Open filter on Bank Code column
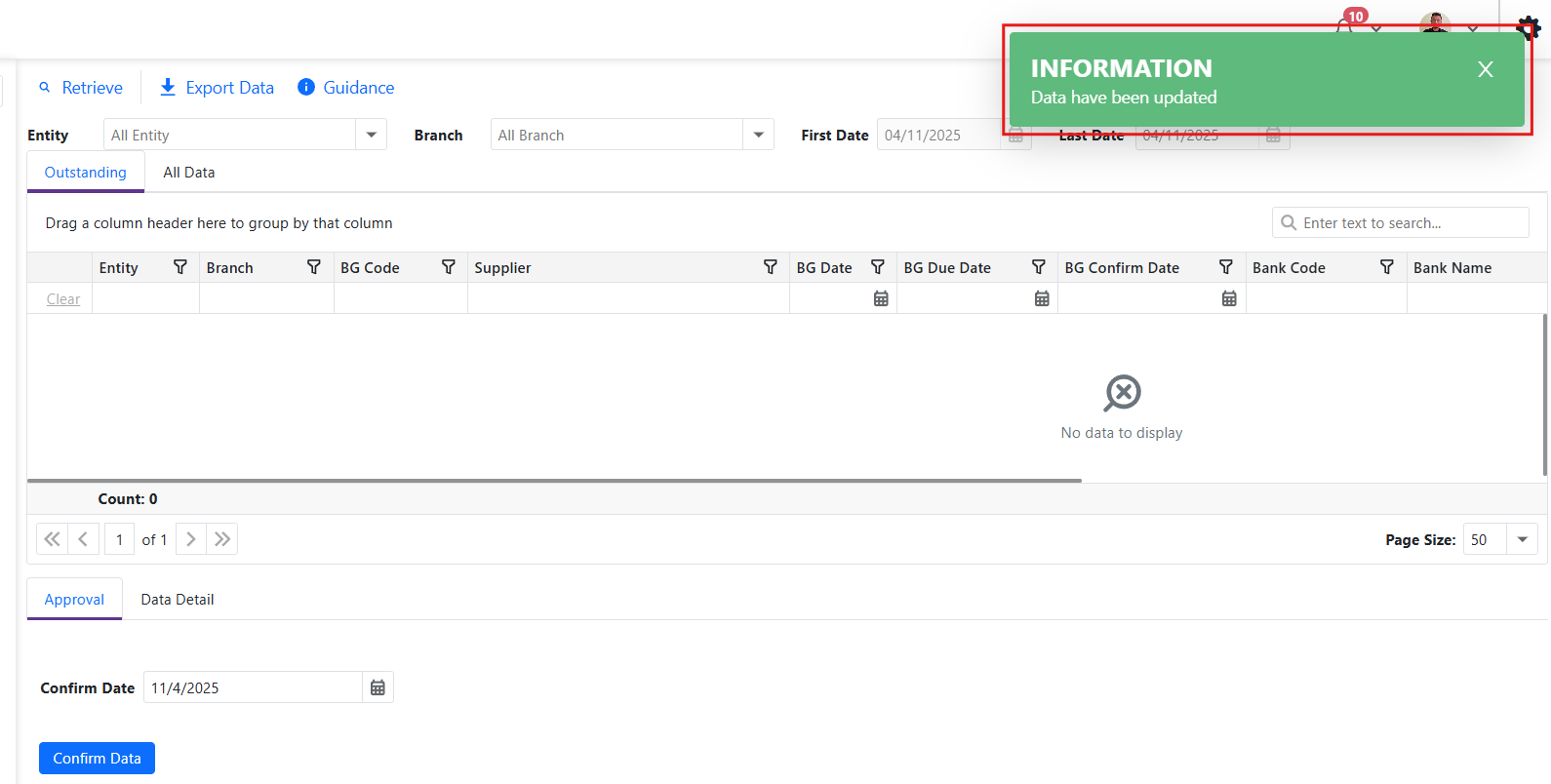This screenshot has width=1551, height=784. 1387,267
